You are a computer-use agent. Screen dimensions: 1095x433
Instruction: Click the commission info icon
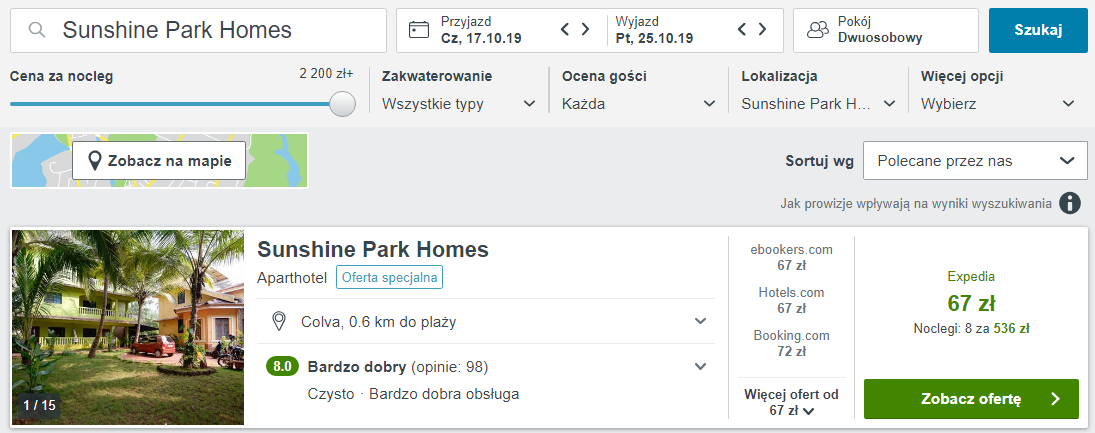pos(1069,203)
